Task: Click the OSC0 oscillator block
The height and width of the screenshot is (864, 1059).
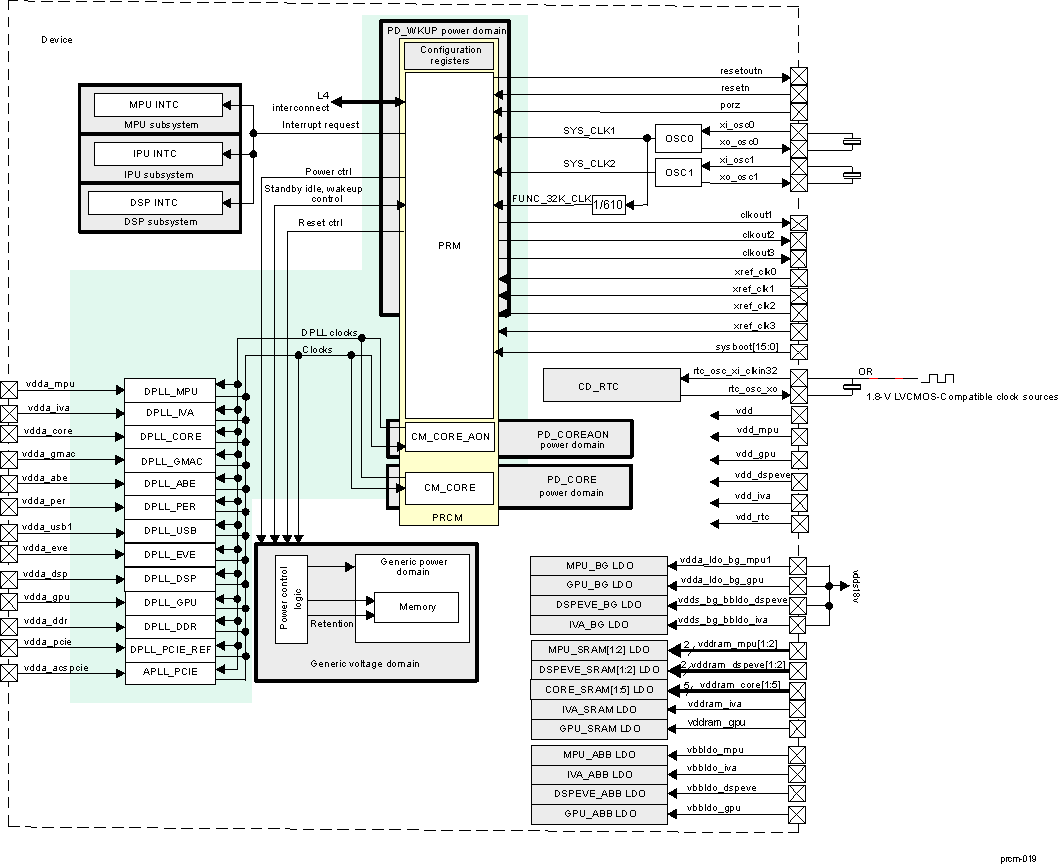Action: [x=678, y=138]
